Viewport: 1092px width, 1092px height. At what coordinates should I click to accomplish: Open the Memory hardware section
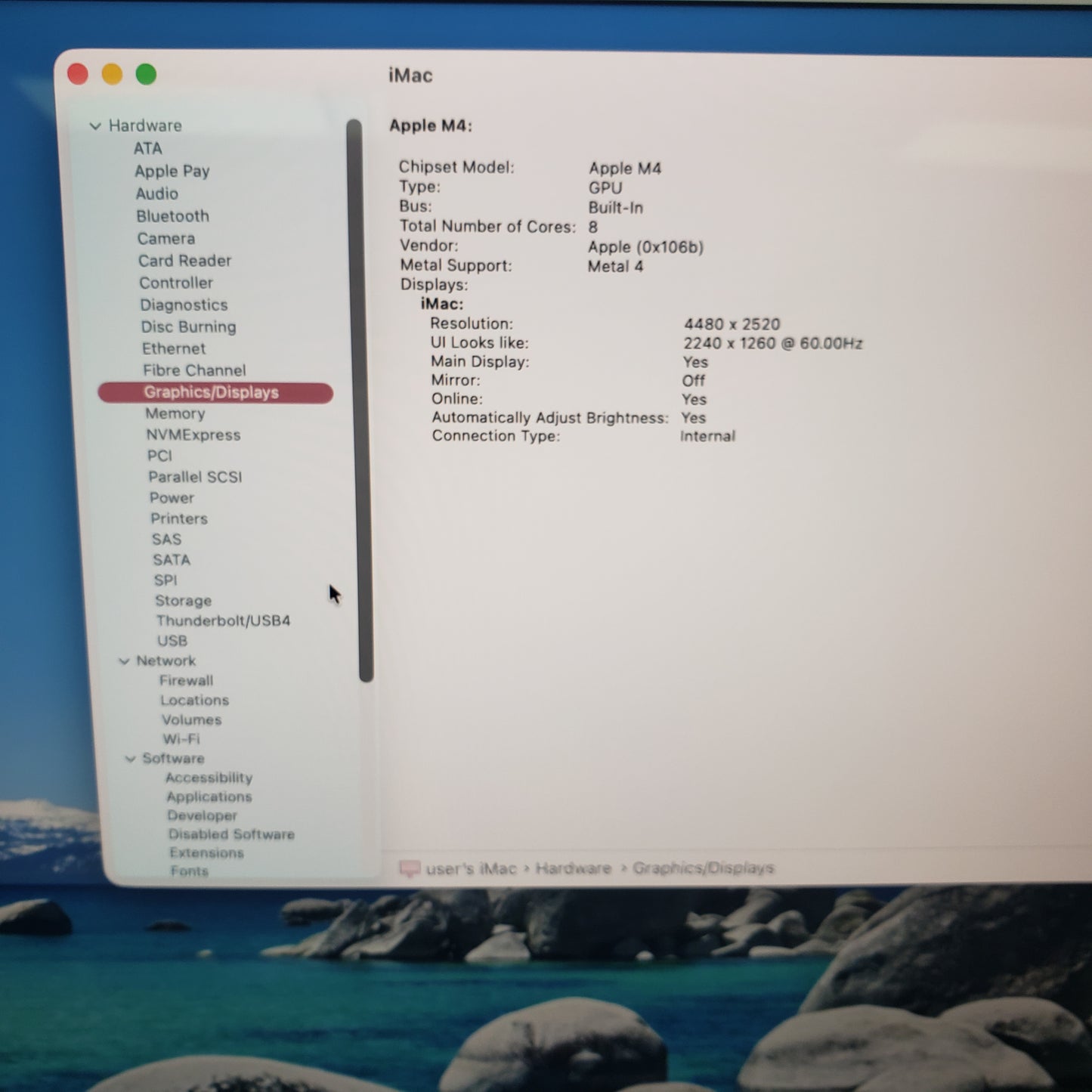coord(175,413)
